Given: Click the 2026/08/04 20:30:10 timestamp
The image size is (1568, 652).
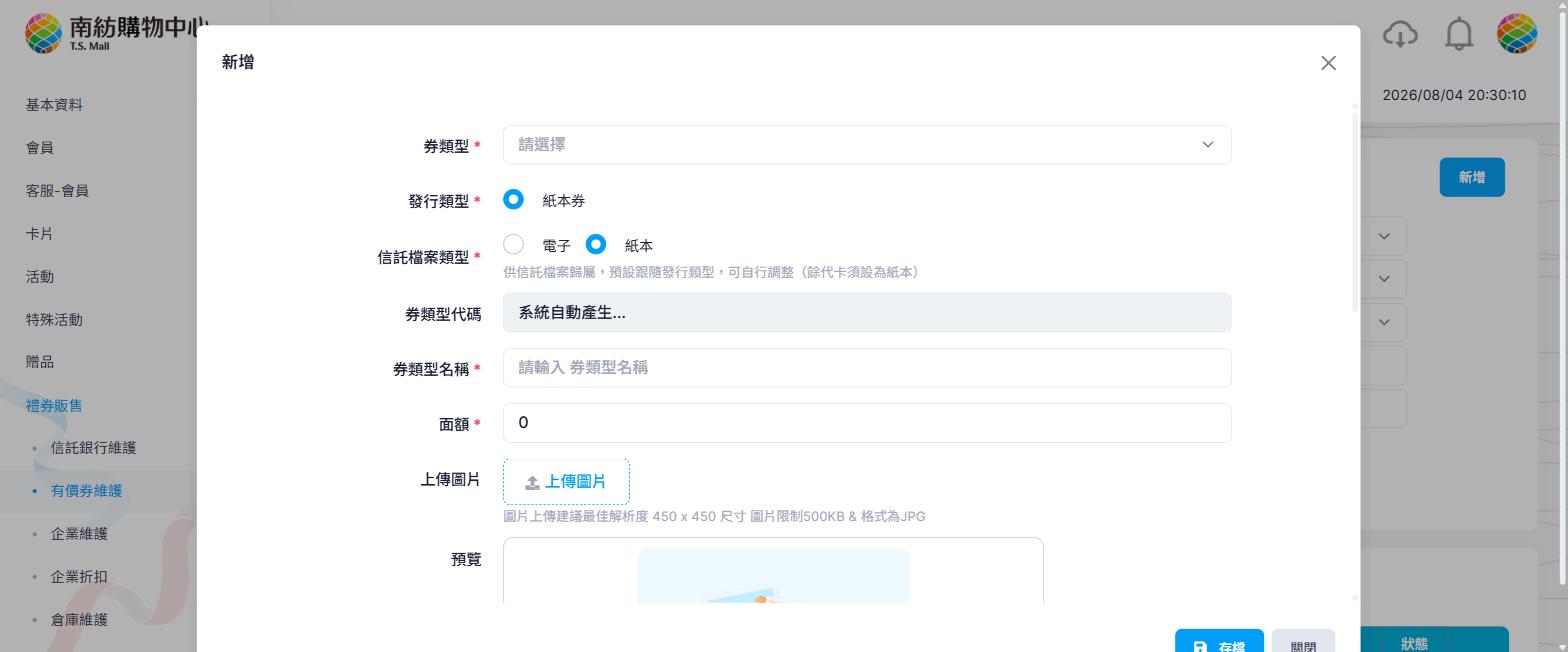Looking at the screenshot, I should click(1454, 95).
